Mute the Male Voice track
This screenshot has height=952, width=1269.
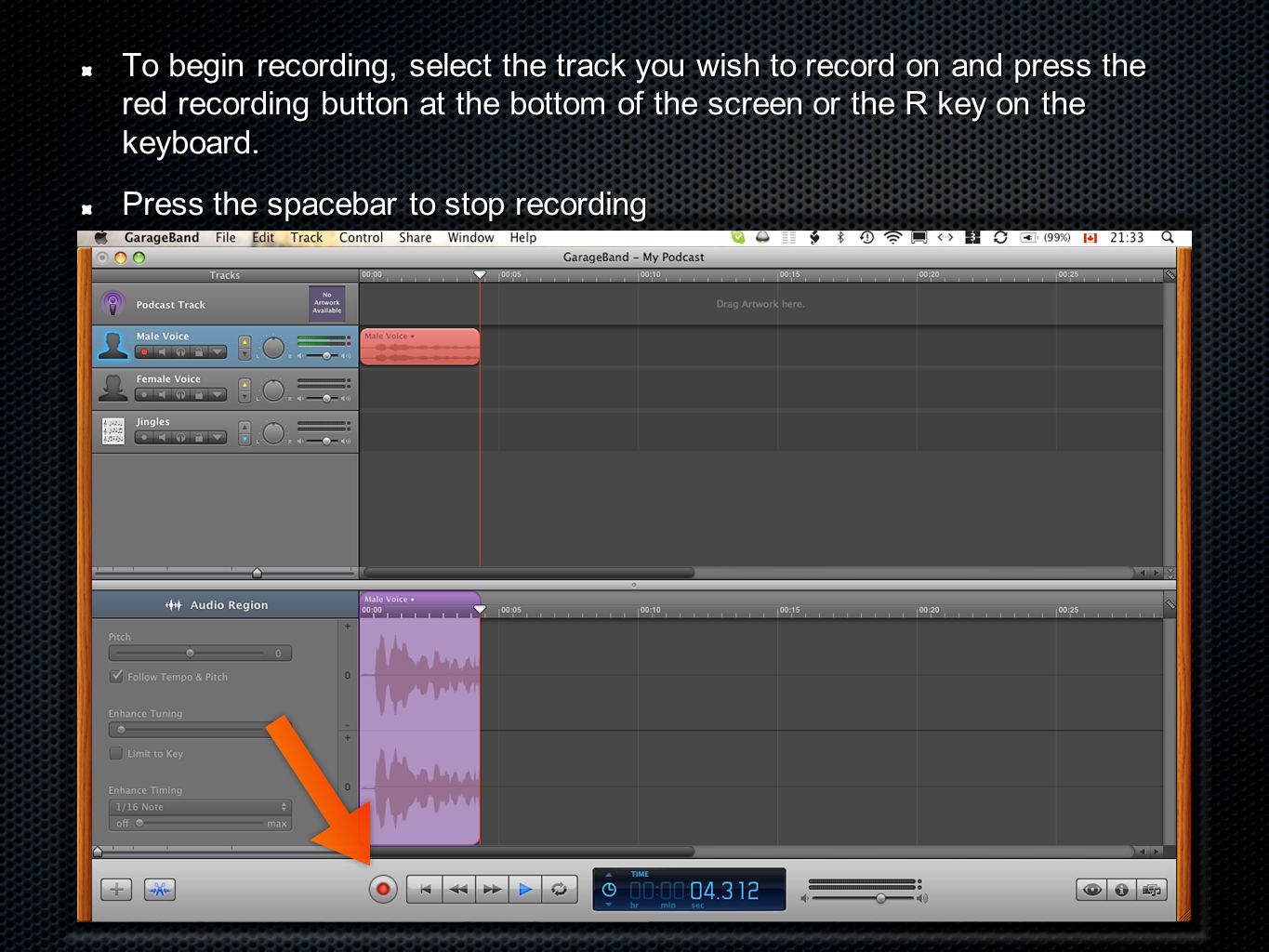[163, 352]
